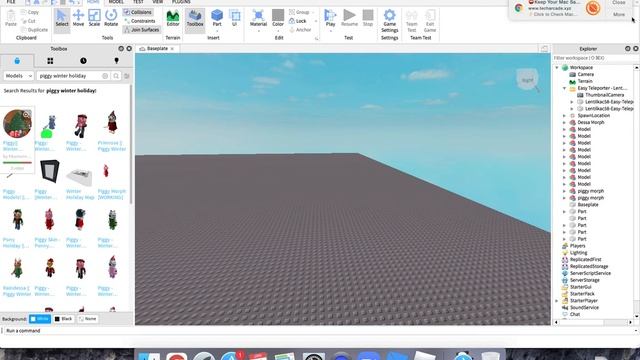The width and height of the screenshot is (640, 360).
Task: Toggle Constraints option
Action: click(140, 21)
